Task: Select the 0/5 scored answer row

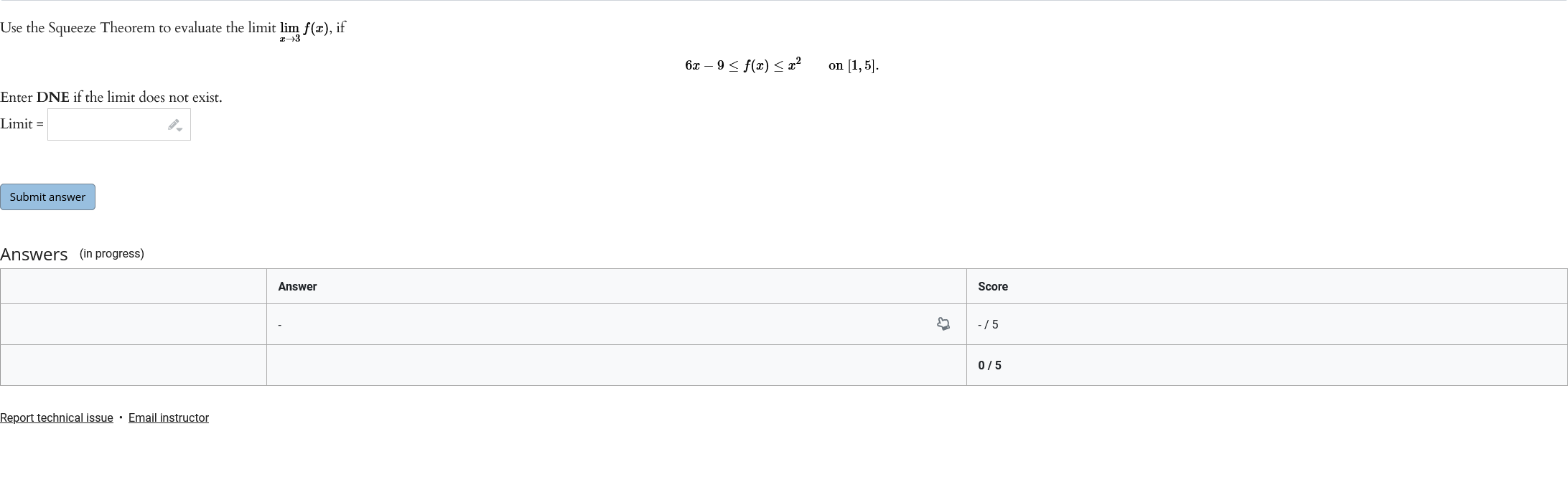Action: pyautogui.click(x=503, y=365)
